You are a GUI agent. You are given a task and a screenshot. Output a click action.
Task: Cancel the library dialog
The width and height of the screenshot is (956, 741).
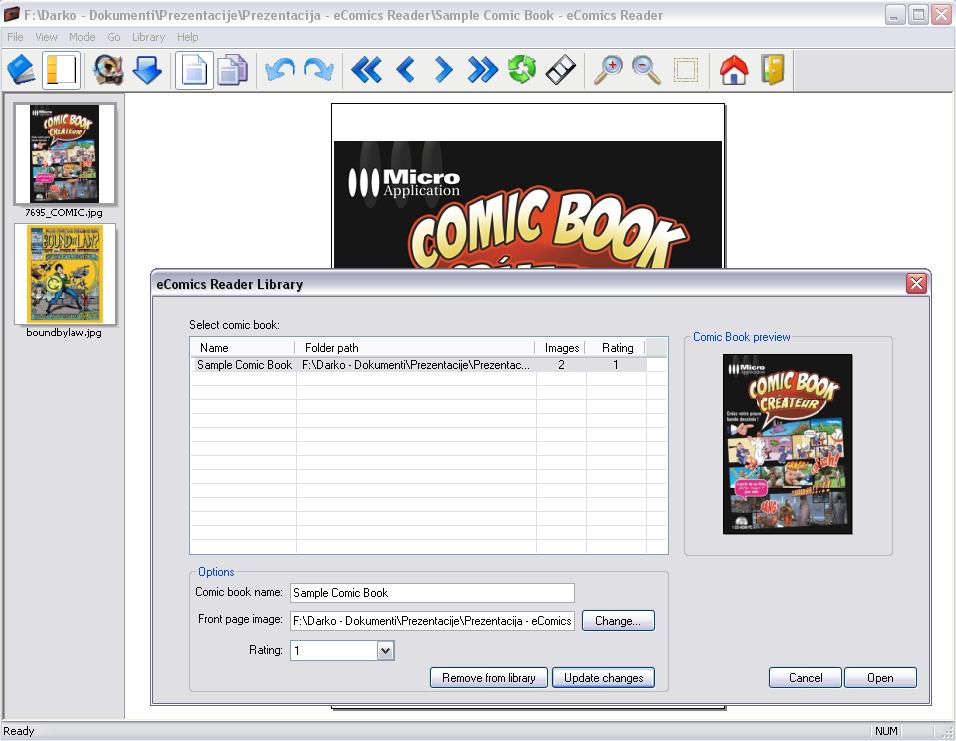click(805, 678)
